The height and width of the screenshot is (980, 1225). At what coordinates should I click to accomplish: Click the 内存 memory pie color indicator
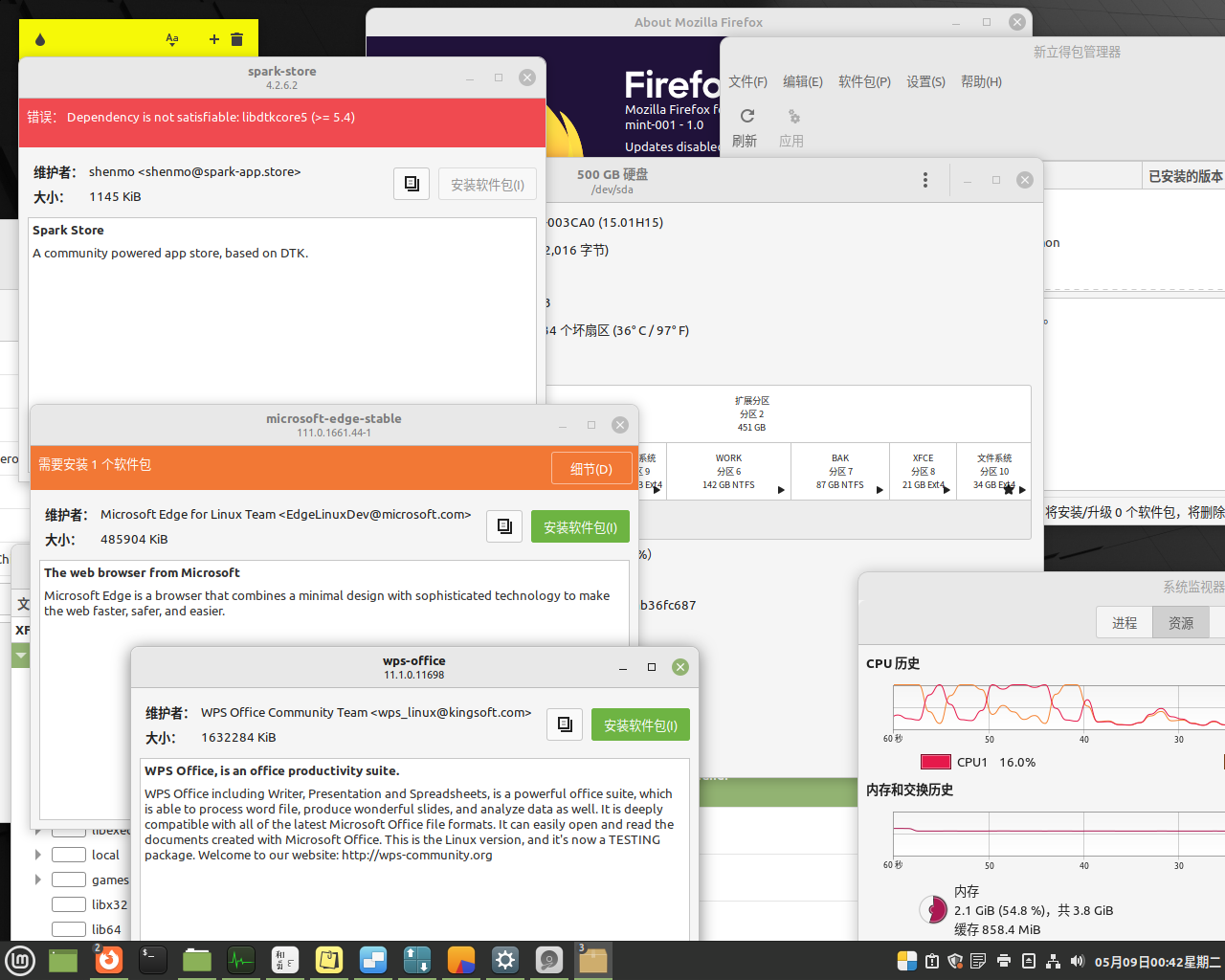pyautogui.click(x=933, y=909)
